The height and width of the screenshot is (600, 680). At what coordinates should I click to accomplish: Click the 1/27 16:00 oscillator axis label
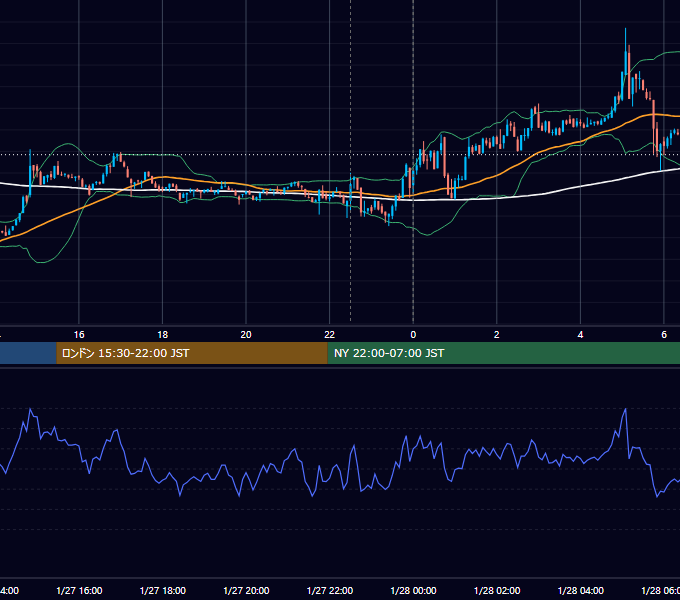coord(79,590)
